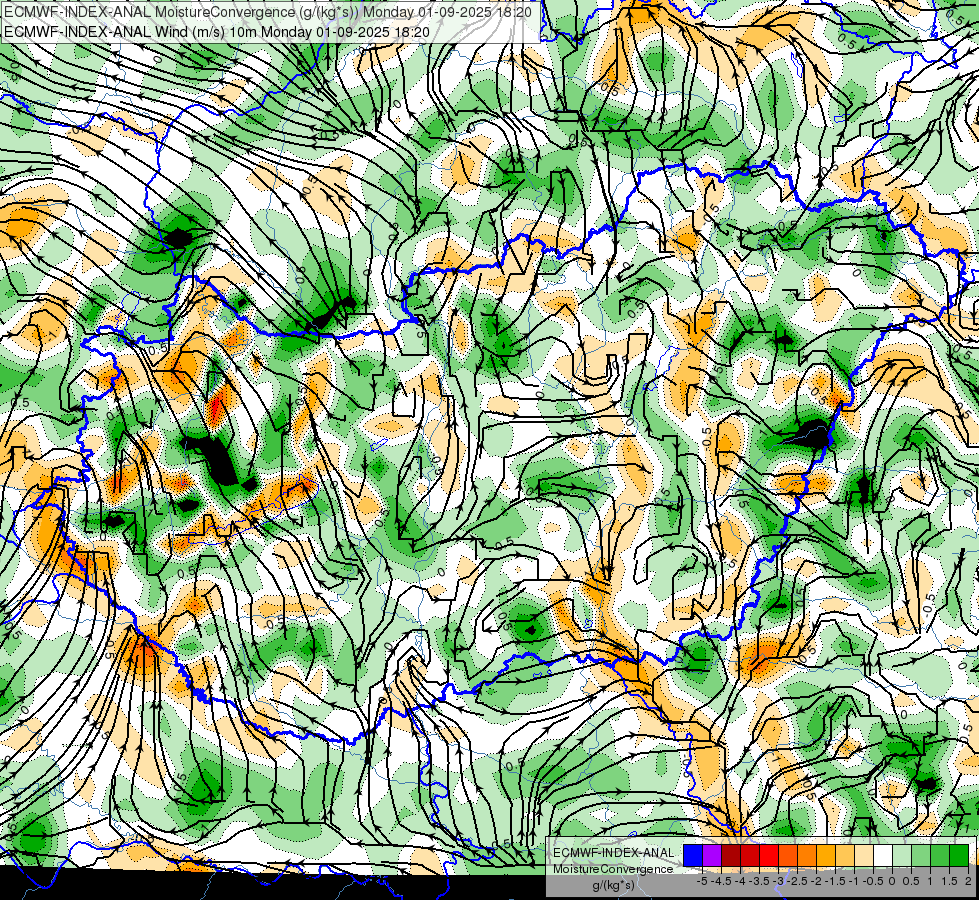Click the -2.5 tick label on the legend scale
The height and width of the screenshot is (900, 979).
797,881
